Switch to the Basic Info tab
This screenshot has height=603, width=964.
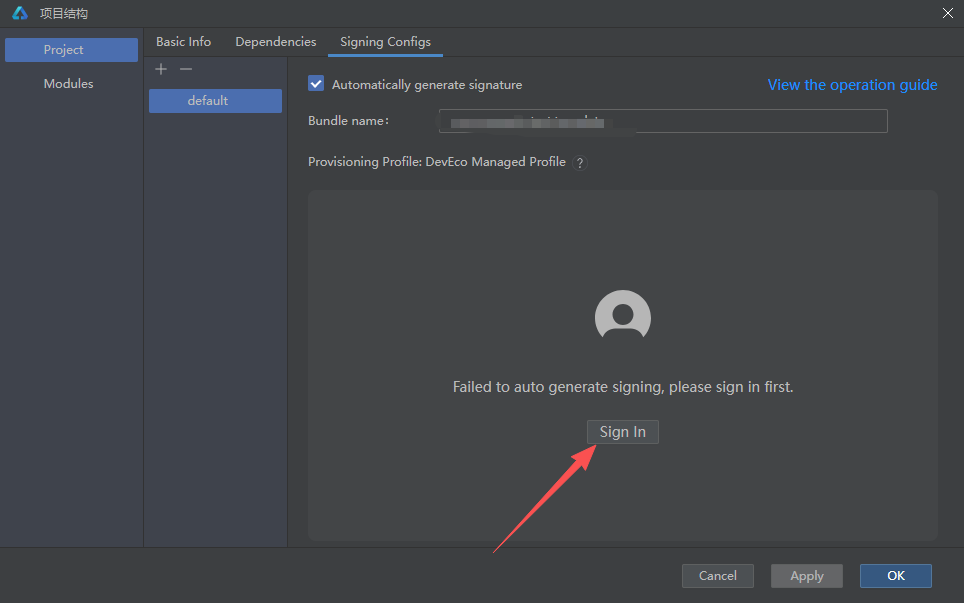click(183, 42)
